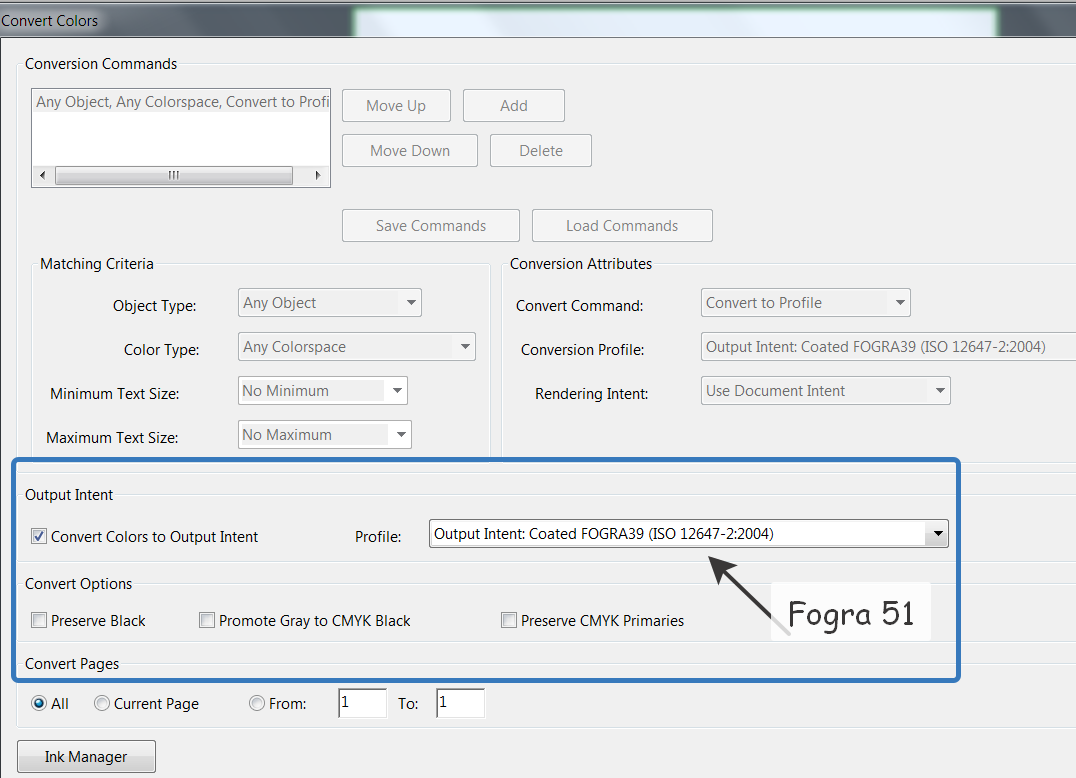
Task: Click the command list horizontal scrollbar thumb
Action: (174, 176)
